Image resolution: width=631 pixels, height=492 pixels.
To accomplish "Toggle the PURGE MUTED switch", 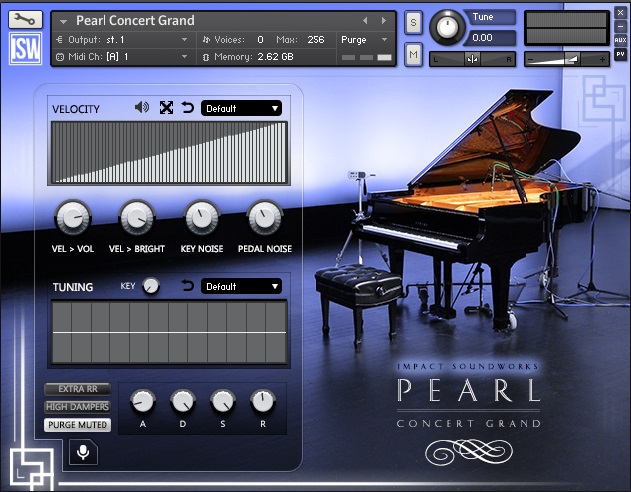I will pos(77,425).
